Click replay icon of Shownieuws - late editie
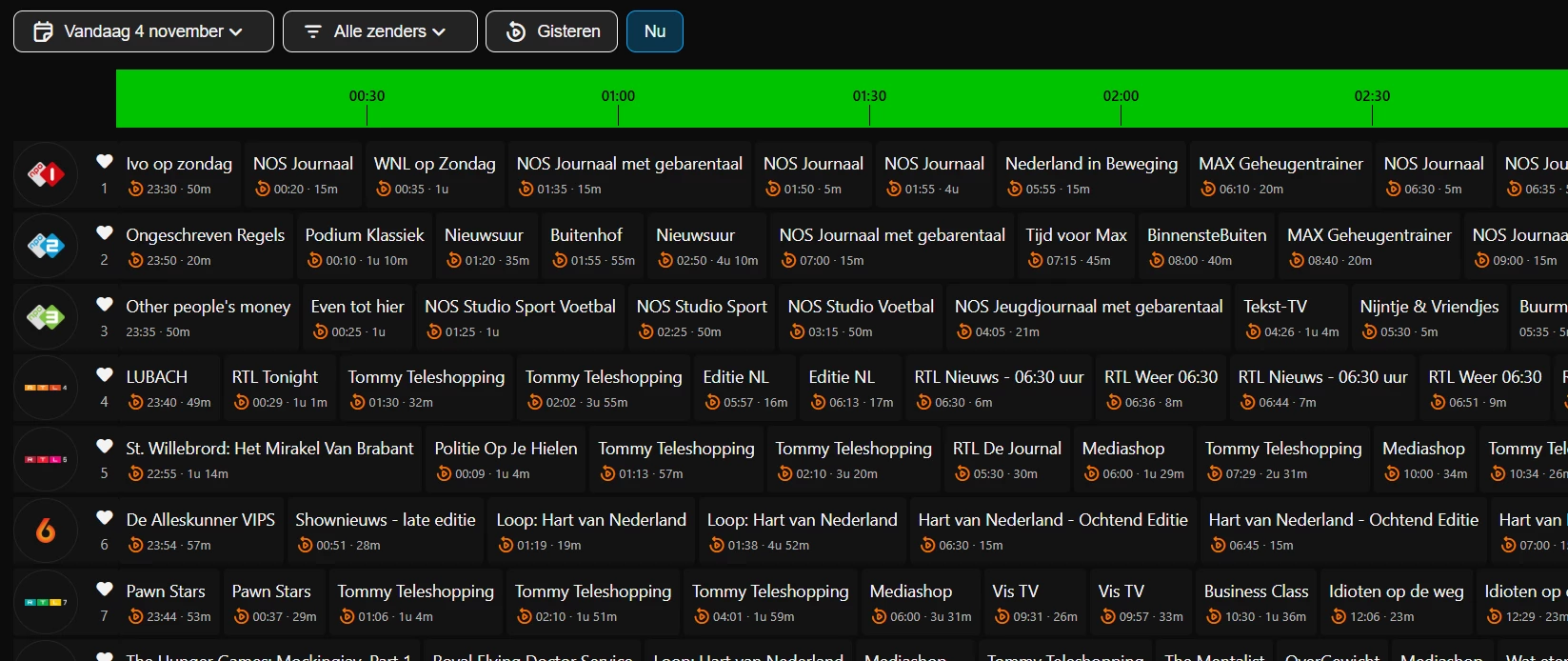The image size is (1568, 661). tap(305, 546)
